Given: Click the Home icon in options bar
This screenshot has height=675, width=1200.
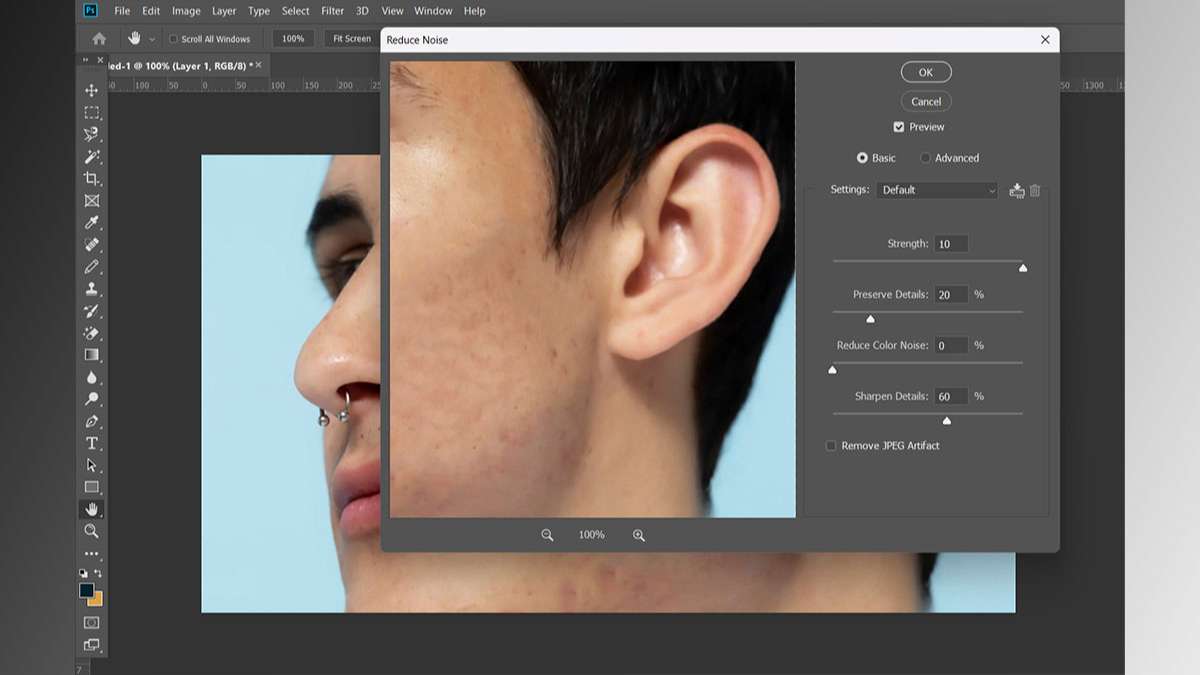Looking at the screenshot, I should coord(99,39).
